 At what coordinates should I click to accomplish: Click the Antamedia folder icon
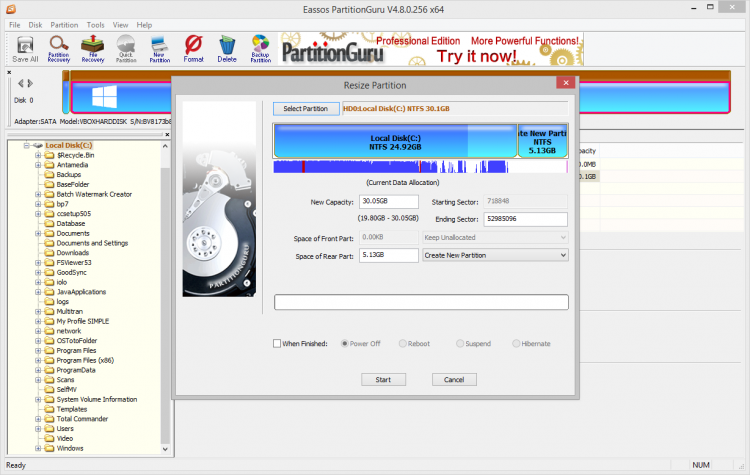click(x=49, y=165)
